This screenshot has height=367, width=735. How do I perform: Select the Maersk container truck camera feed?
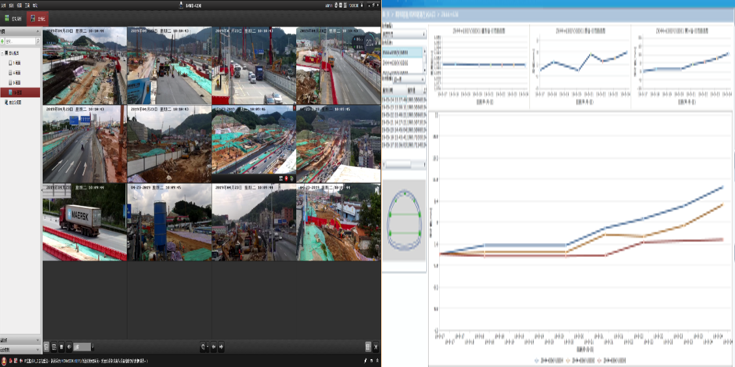(x=85, y=222)
